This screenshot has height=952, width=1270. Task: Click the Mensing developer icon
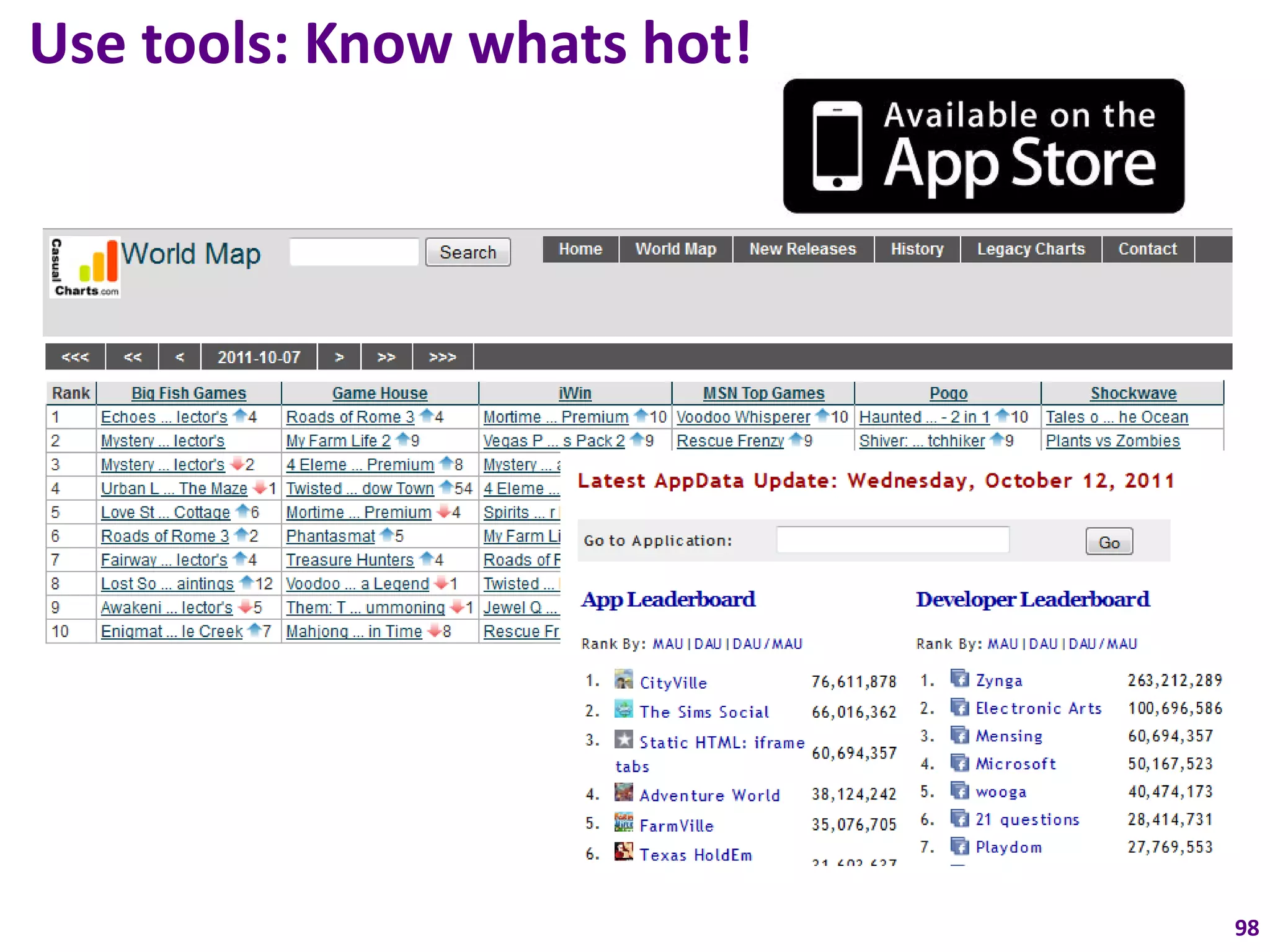[959, 734]
